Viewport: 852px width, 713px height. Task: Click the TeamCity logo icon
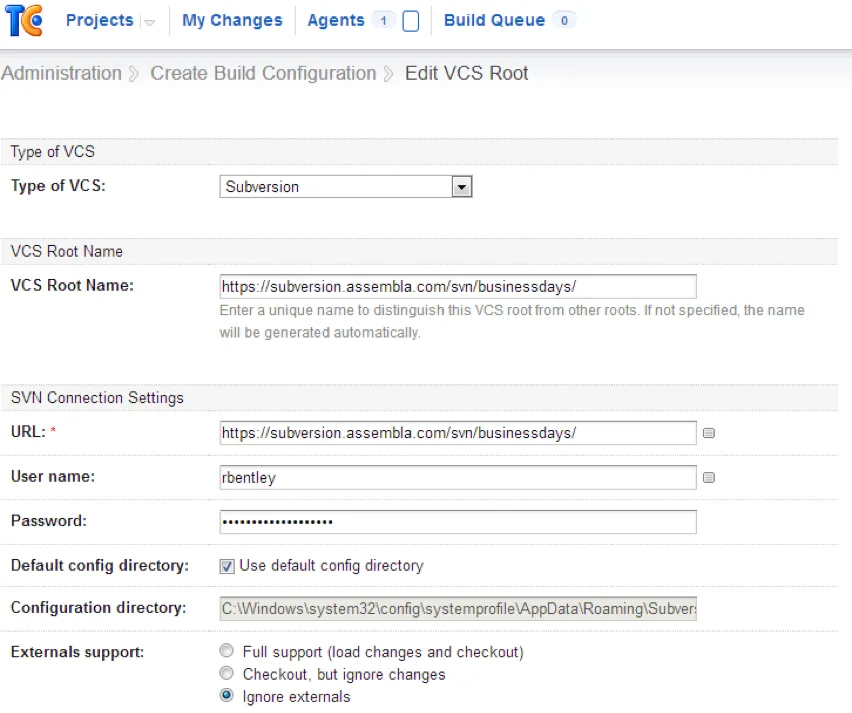[x=23, y=20]
